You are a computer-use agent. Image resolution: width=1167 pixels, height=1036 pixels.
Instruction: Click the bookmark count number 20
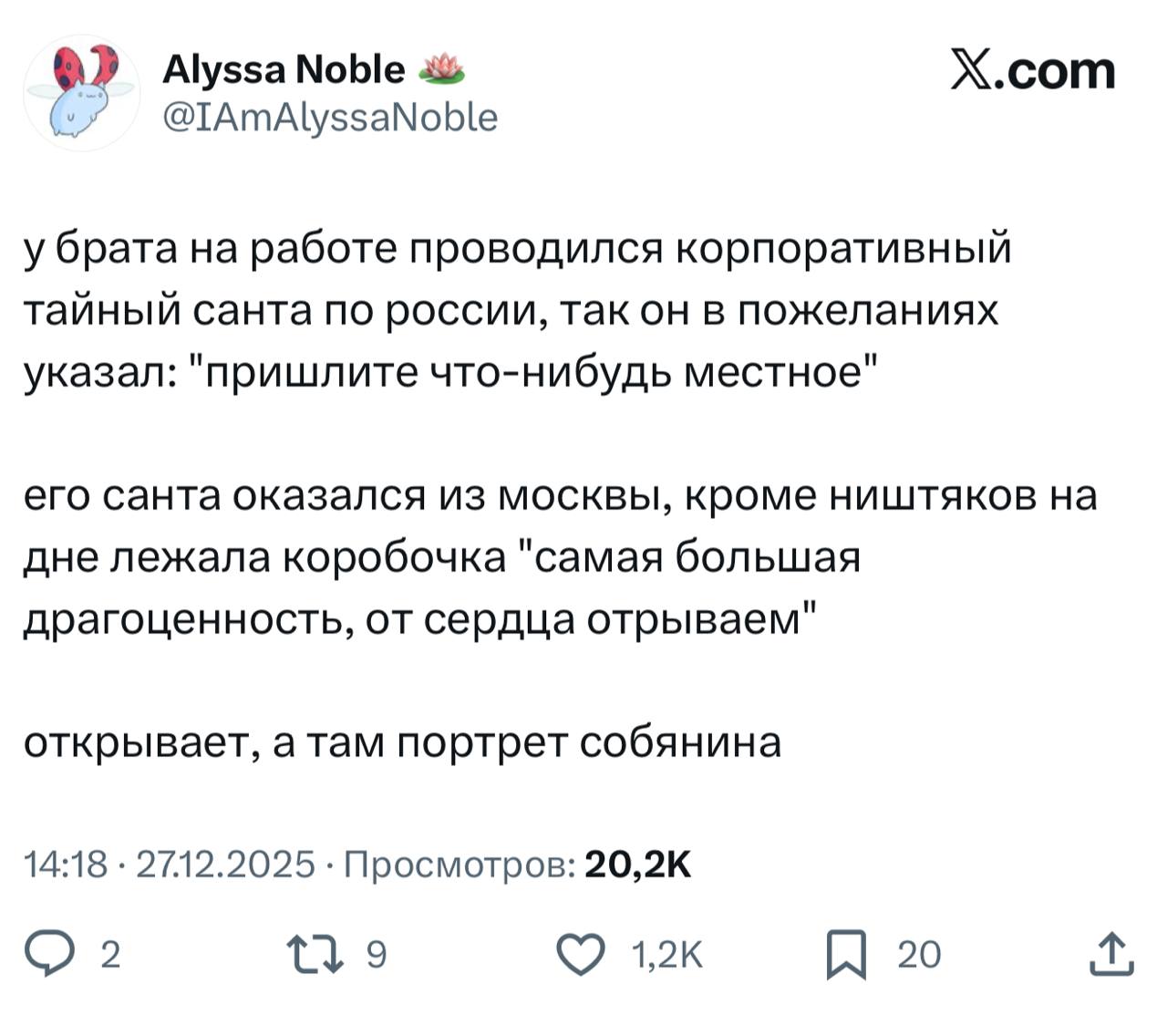(x=918, y=955)
